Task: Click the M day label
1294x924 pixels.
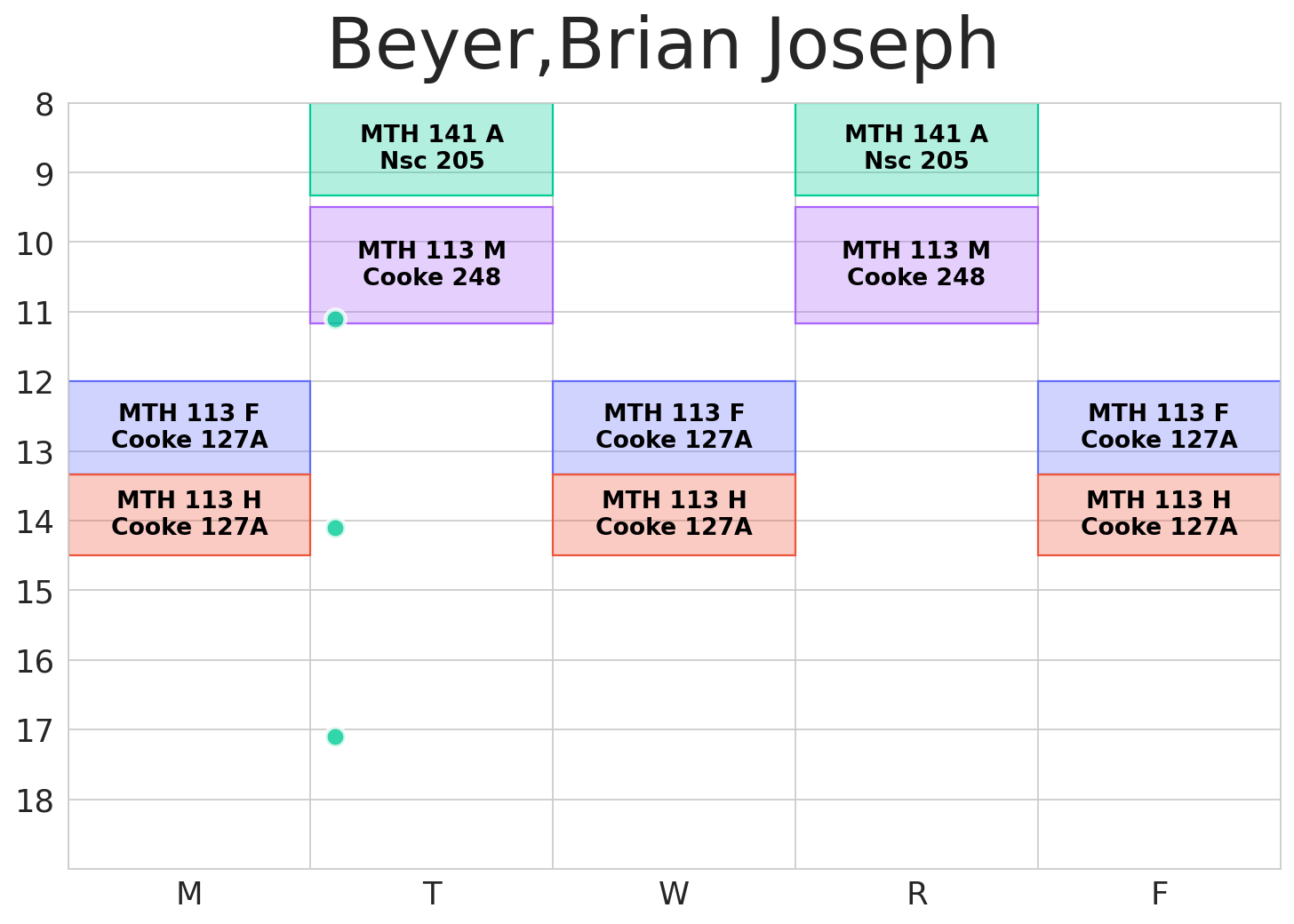Action: pyautogui.click(x=189, y=894)
